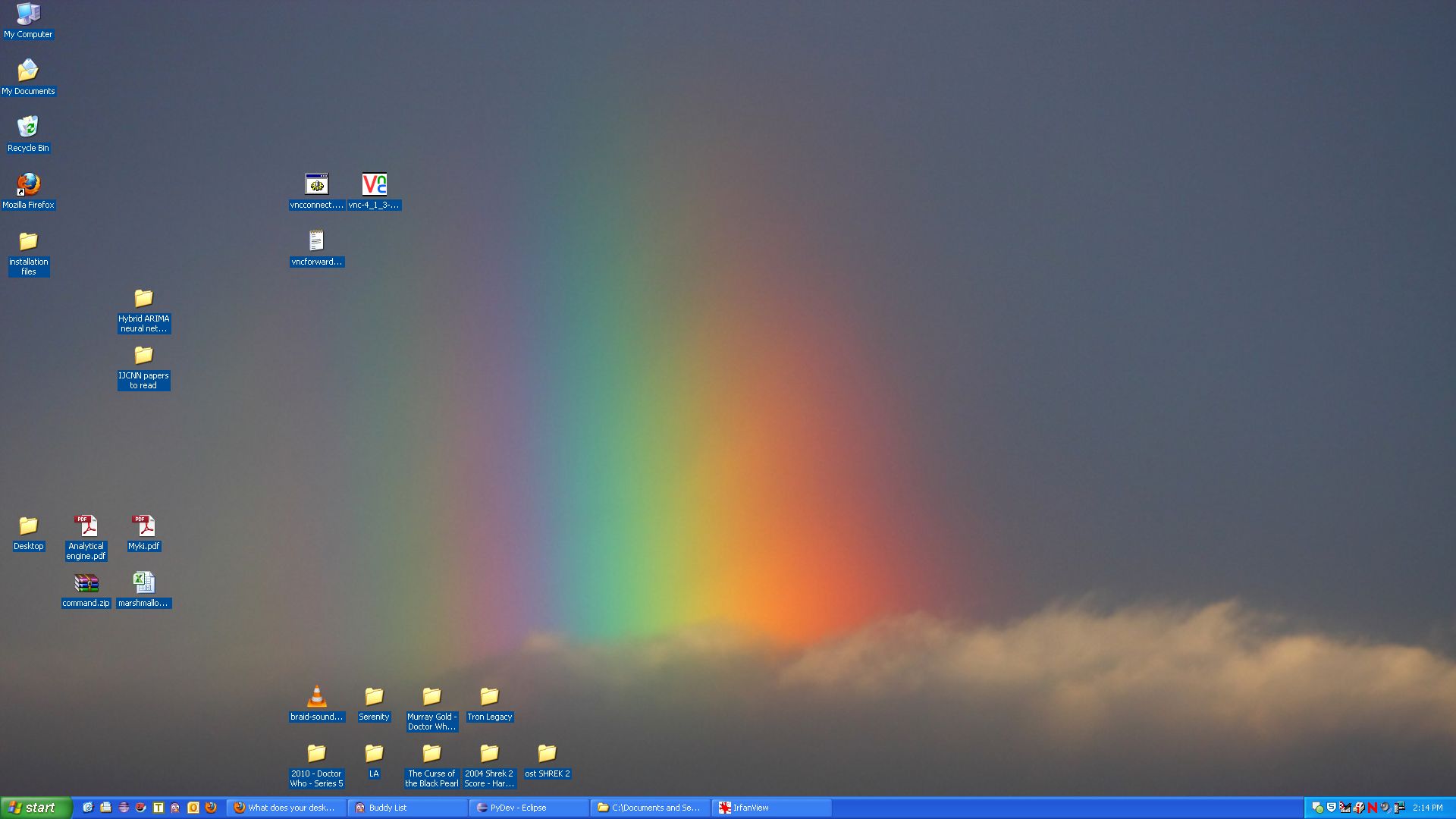Image resolution: width=1456 pixels, height=819 pixels.
Task: Select the Myki.pdf document
Action: click(x=143, y=526)
